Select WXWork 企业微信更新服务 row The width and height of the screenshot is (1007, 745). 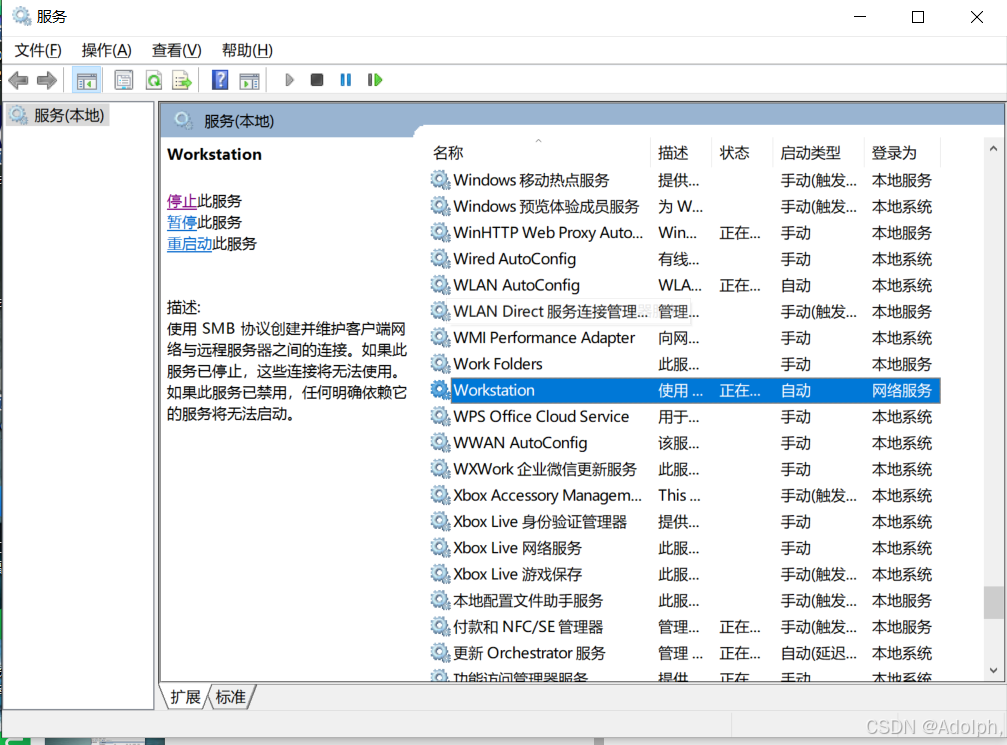(x=685, y=469)
